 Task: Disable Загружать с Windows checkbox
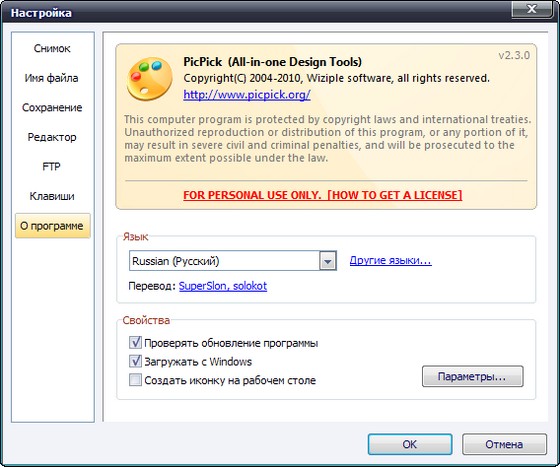point(135,361)
